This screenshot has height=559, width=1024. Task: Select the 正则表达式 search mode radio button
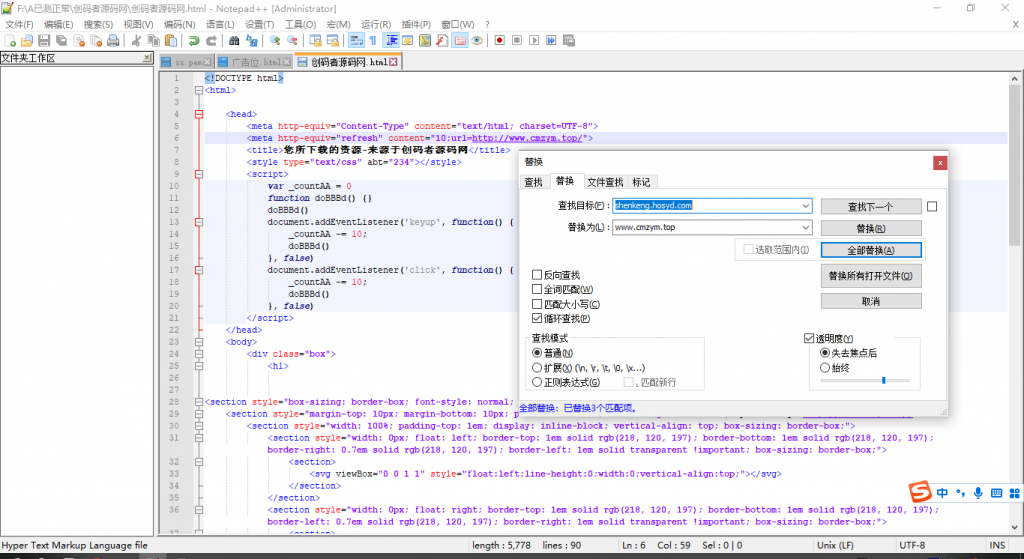point(538,382)
